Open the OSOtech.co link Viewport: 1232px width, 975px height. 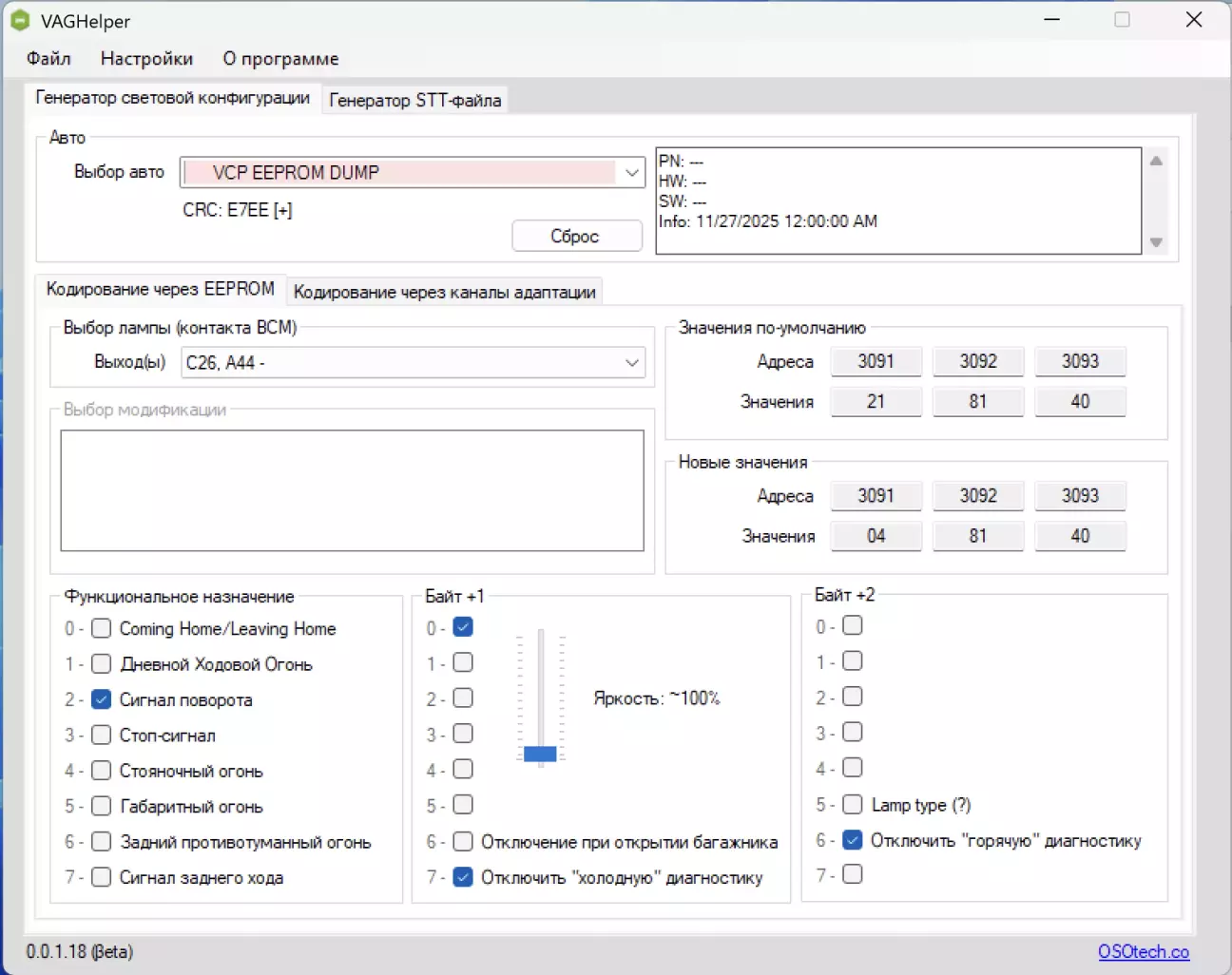(x=1143, y=951)
